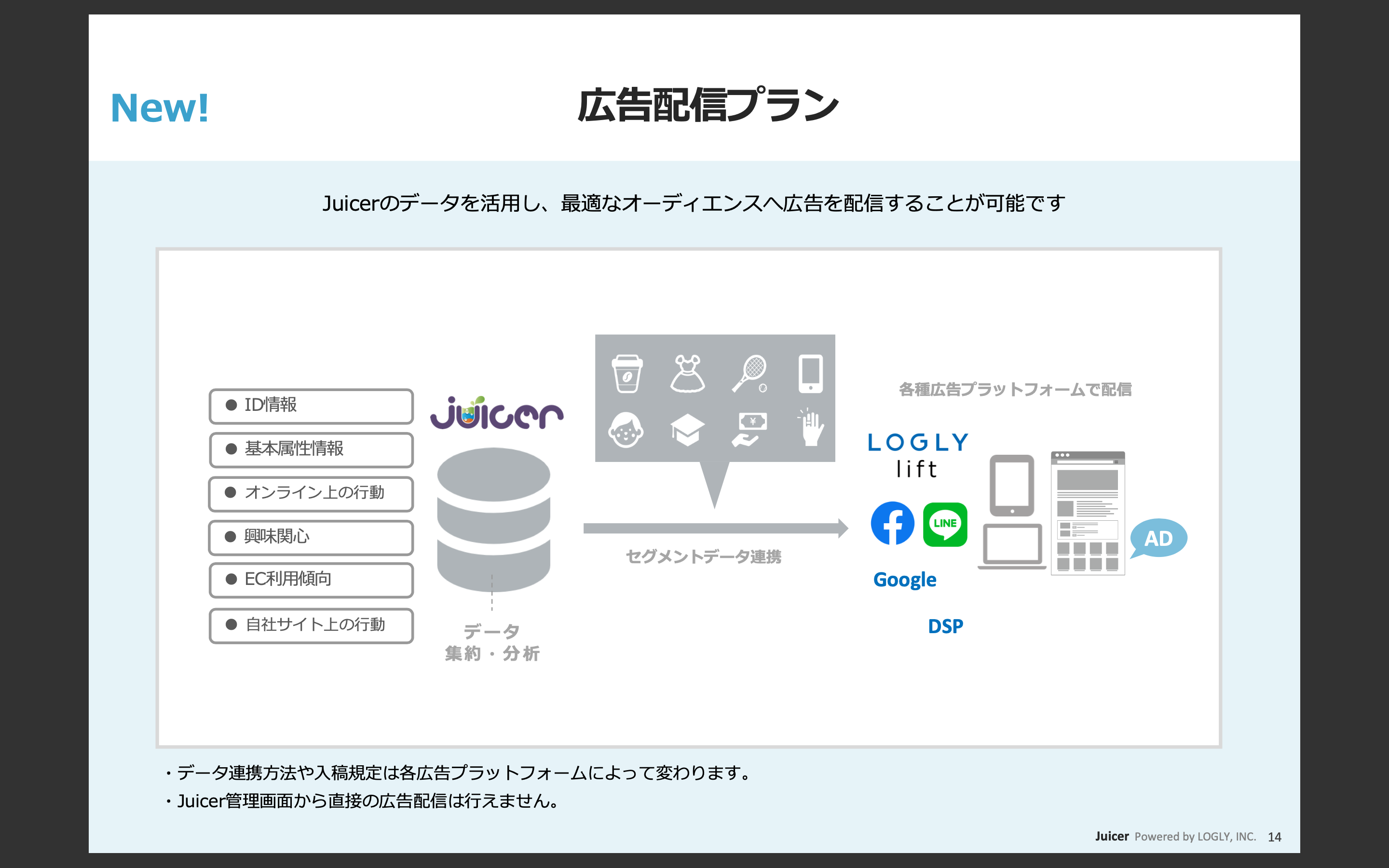Viewport: 1389px width, 868px height.
Task: Click the dress icon
Action: coord(688,374)
